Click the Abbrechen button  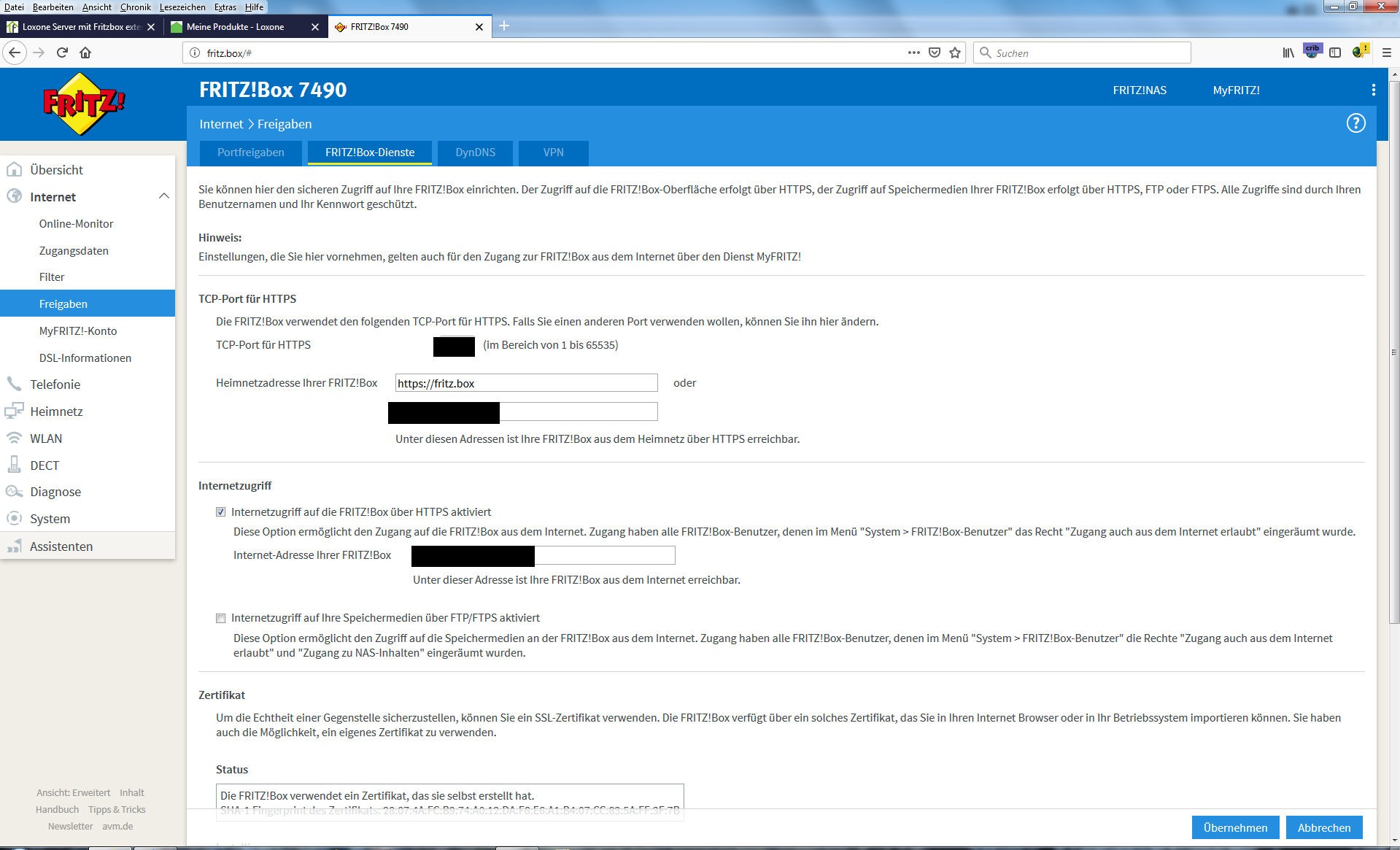tap(1324, 827)
